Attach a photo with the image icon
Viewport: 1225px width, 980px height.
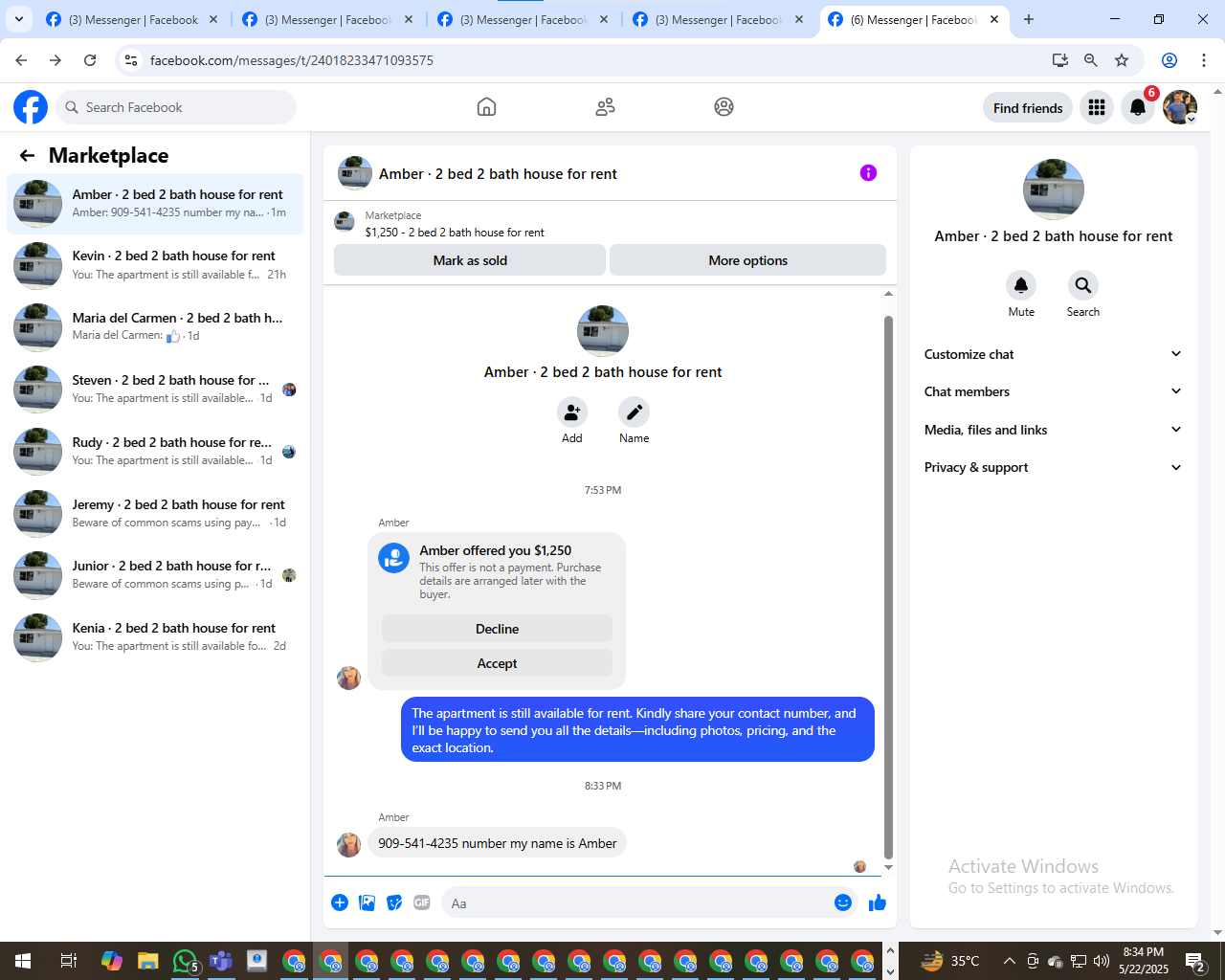pyautogui.click(x=367, y=902)
